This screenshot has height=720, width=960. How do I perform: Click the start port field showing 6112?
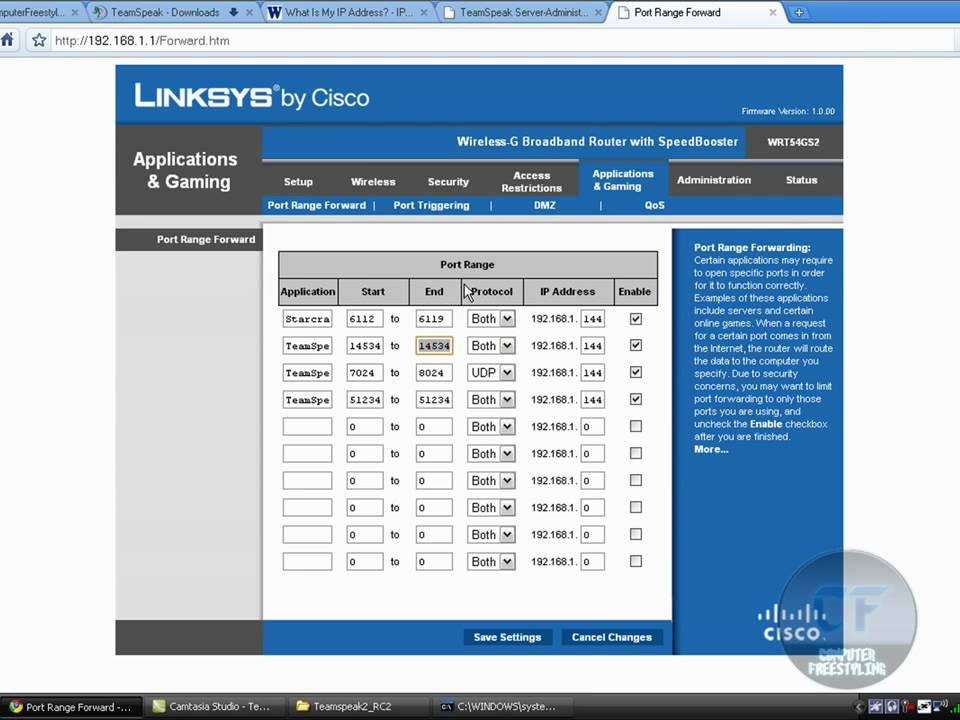365,318
